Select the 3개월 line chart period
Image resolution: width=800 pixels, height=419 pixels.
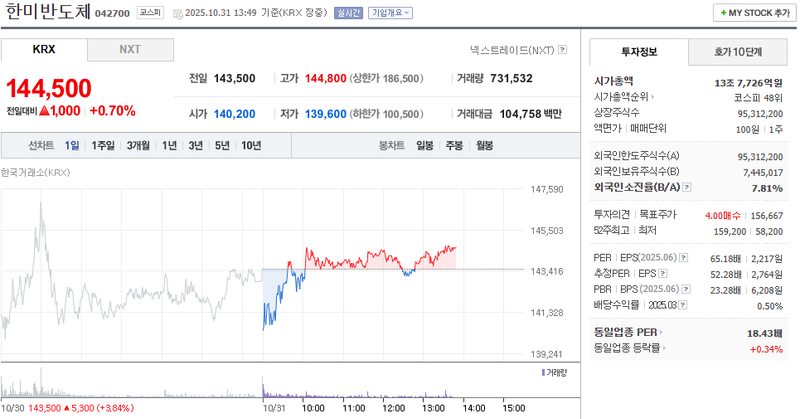click(x=138, y=145)
